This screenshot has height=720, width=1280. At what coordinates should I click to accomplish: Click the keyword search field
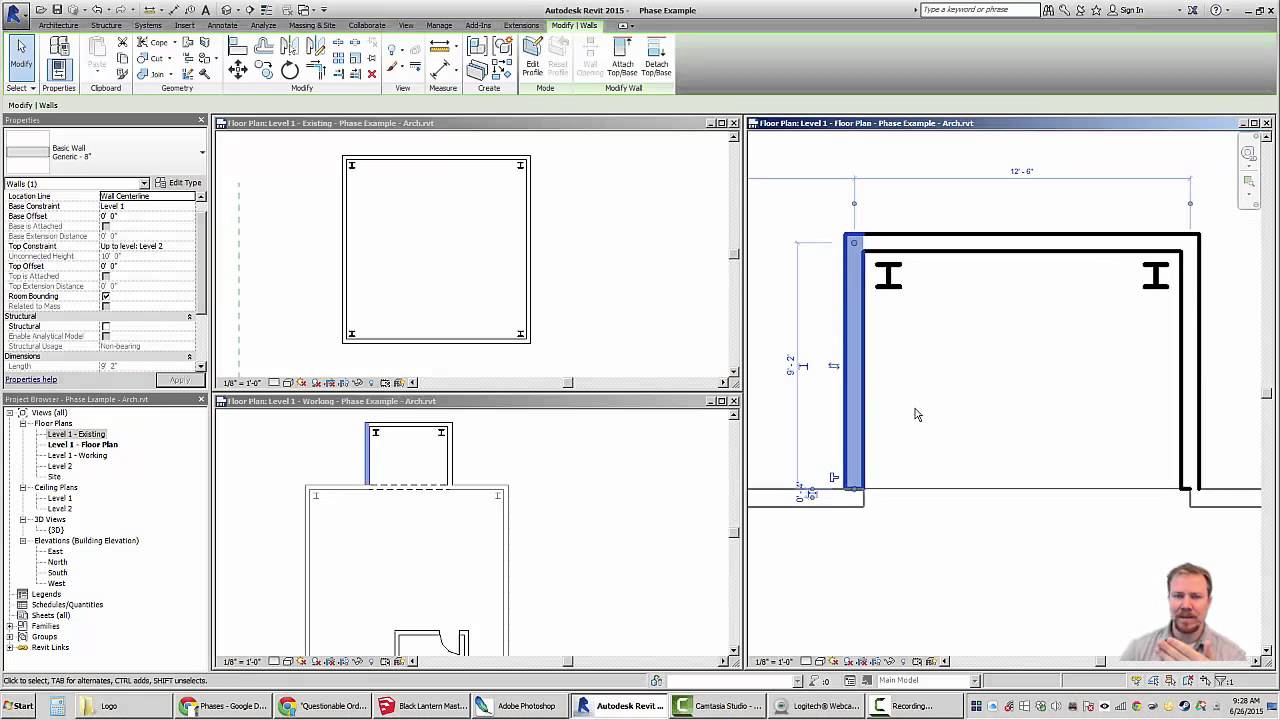click(979, 10)
